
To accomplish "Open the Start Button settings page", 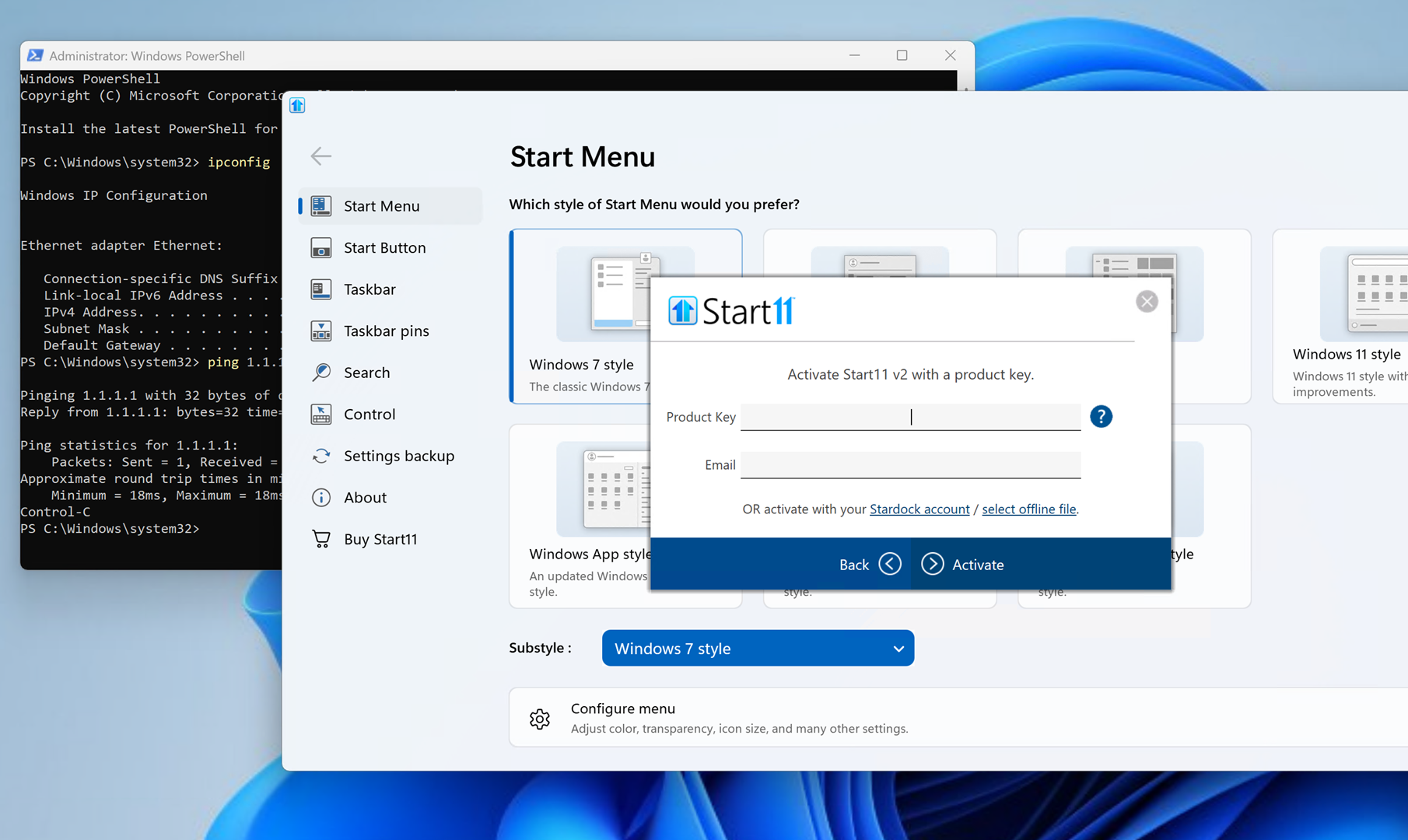I will 384,248.
